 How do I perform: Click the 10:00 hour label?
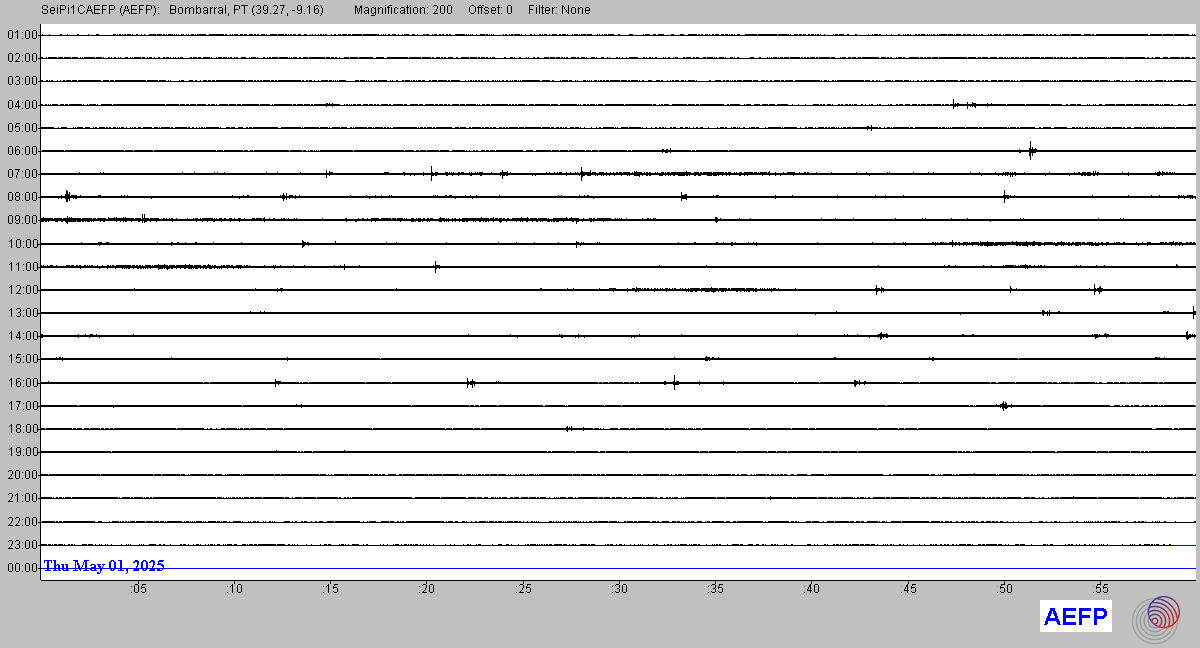coord(22,244)
